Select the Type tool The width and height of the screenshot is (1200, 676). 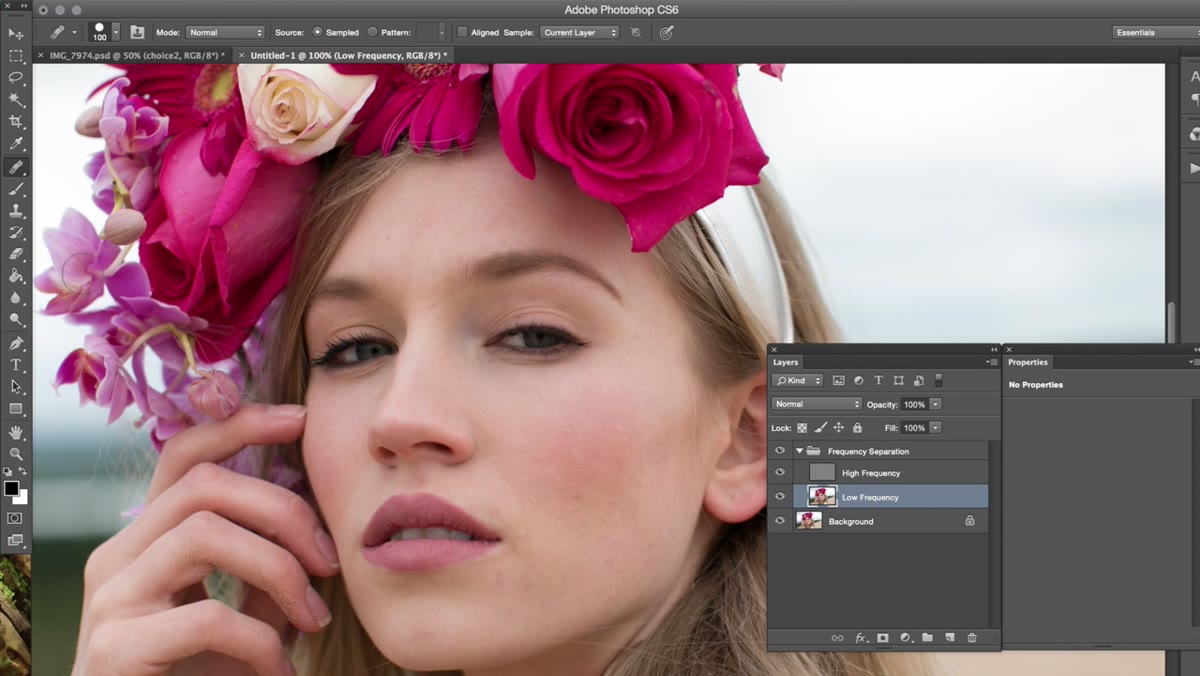pos(16,365)
